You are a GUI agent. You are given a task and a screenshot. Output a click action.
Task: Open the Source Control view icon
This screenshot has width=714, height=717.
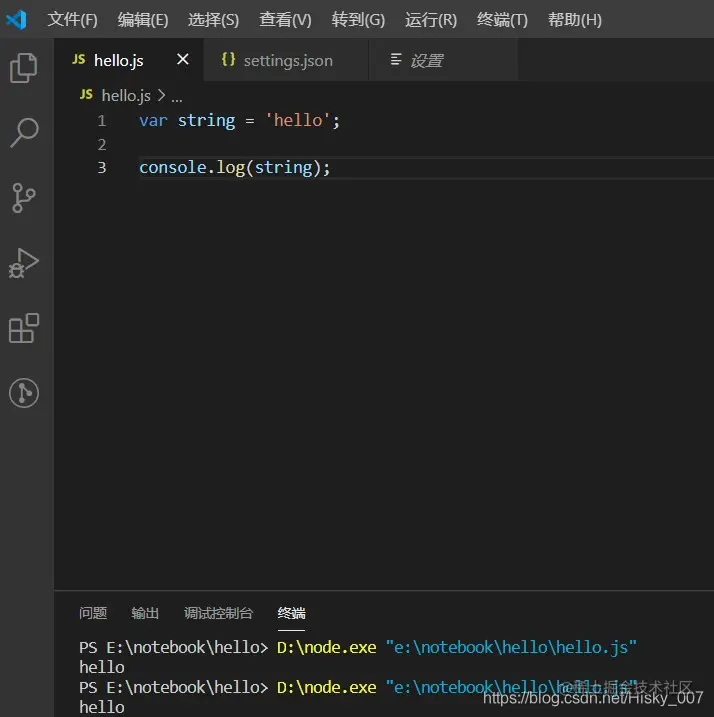[x=24, y=198]
